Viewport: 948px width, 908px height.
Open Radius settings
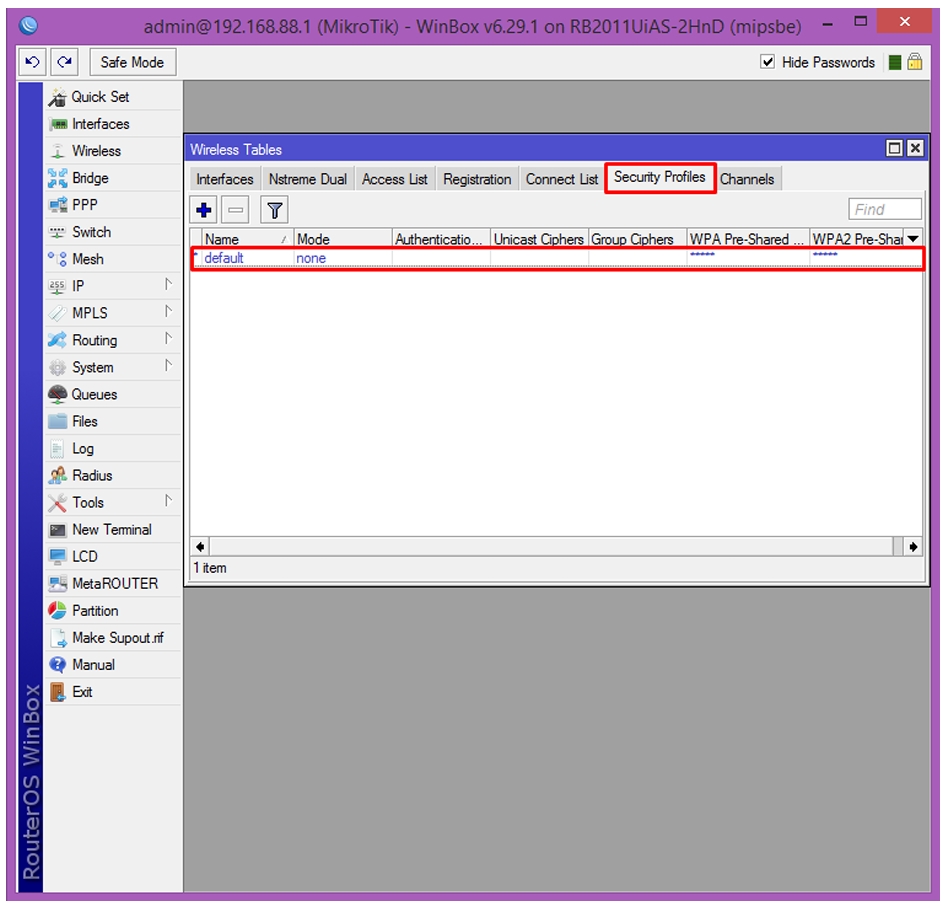point(114,475)
